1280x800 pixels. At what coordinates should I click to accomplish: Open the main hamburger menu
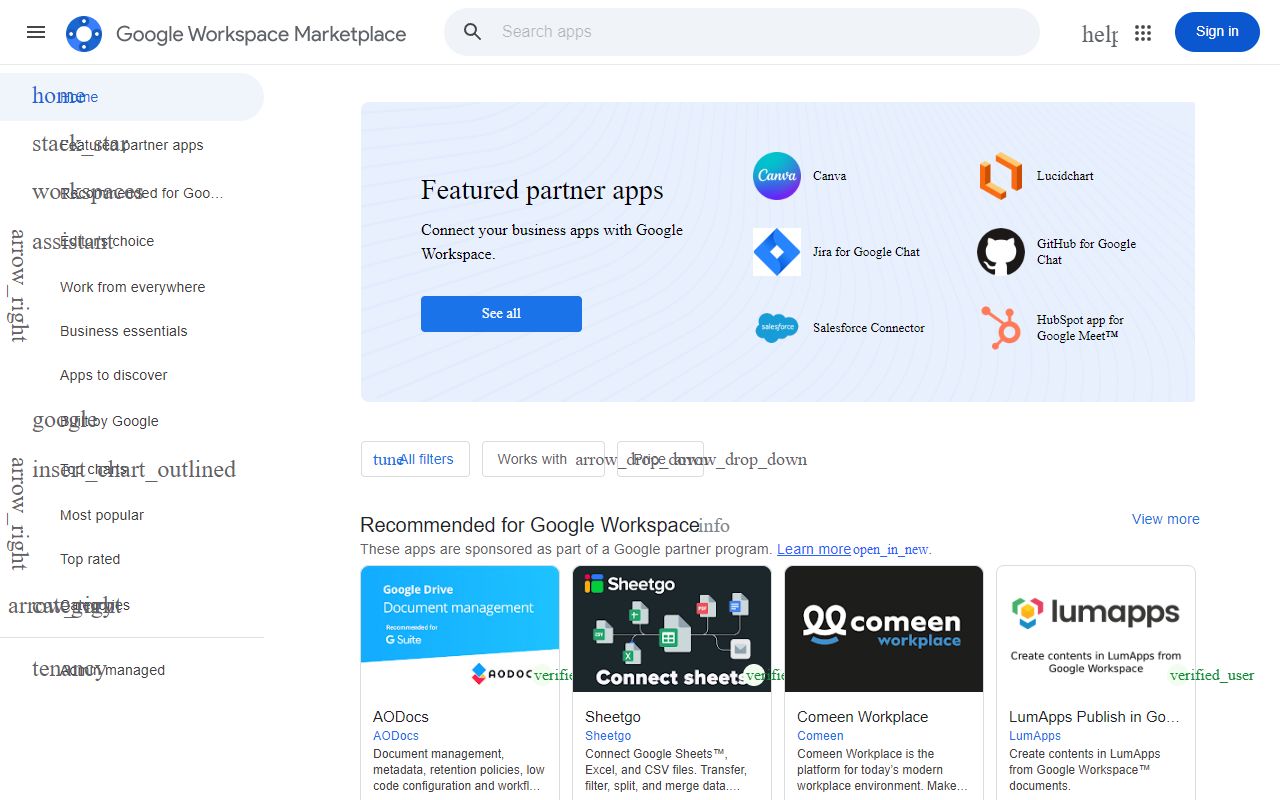[x=36, y=32]
